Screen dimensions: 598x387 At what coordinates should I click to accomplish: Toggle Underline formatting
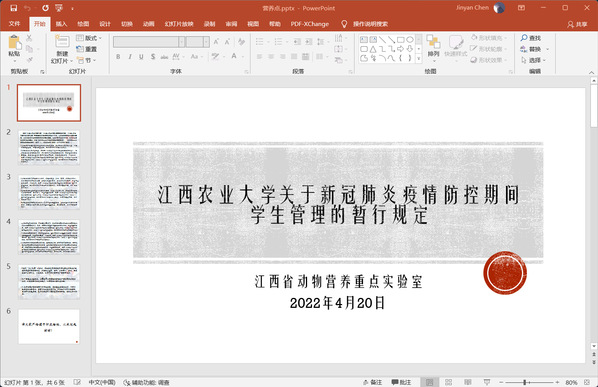[141, 57]
